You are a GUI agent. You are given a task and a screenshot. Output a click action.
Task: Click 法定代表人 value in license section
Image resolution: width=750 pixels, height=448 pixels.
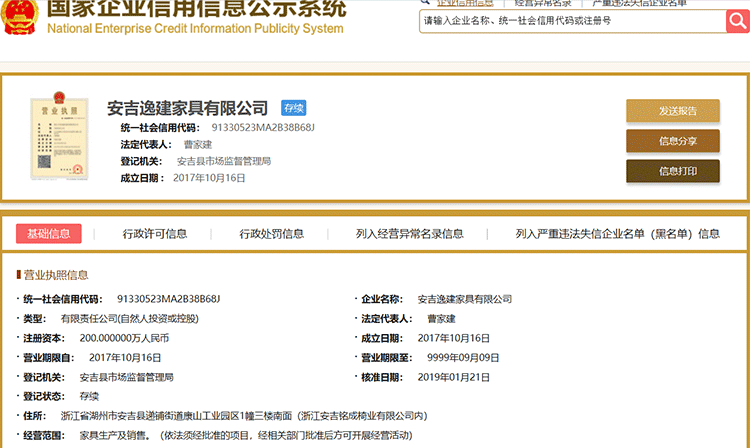pyautogui.click(x=441, y=318)
